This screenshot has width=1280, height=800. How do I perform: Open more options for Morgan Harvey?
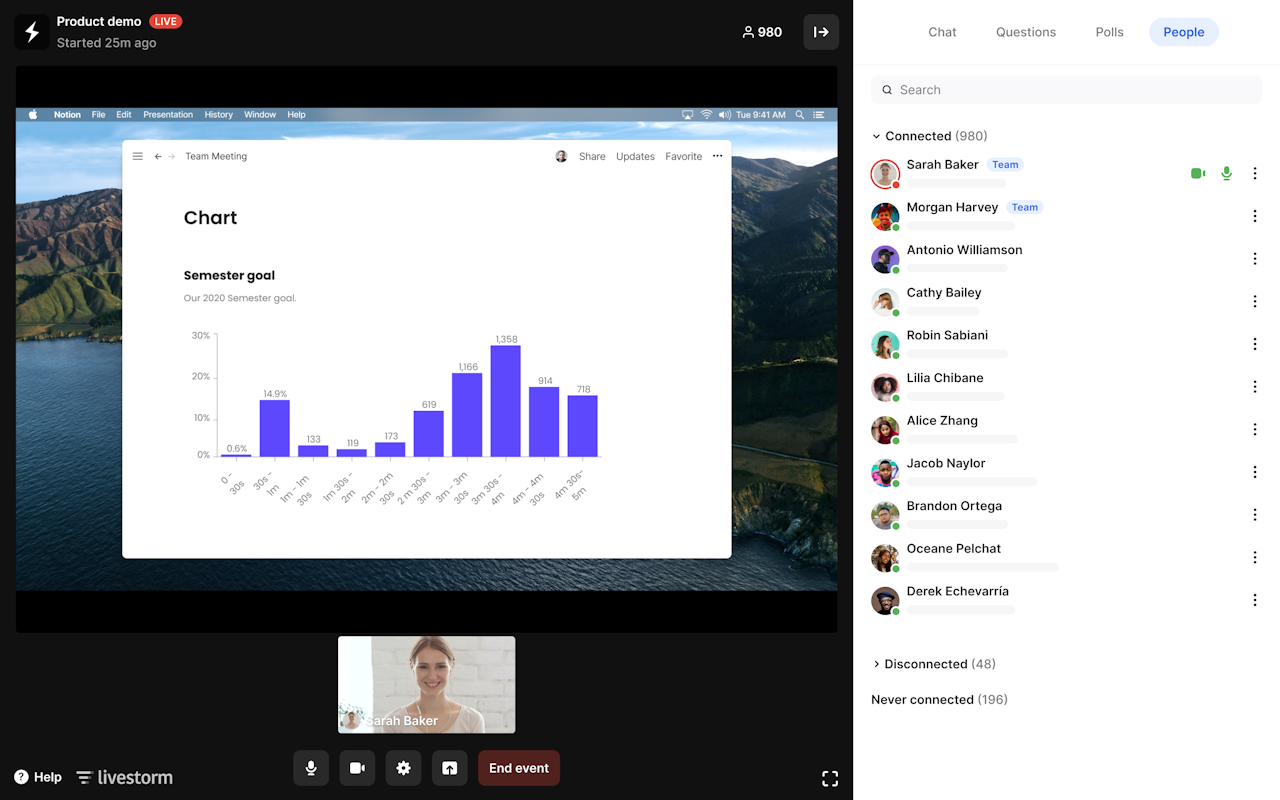pyautogui.click(x=1254, y=216)
